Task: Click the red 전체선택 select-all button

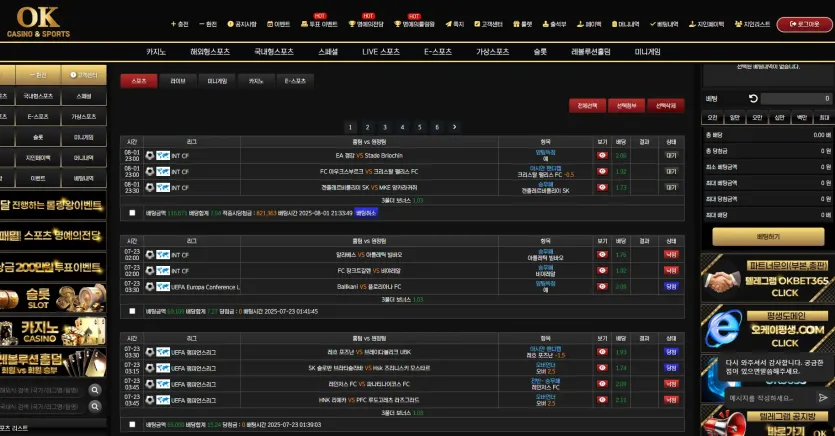Action: (587, 105)
